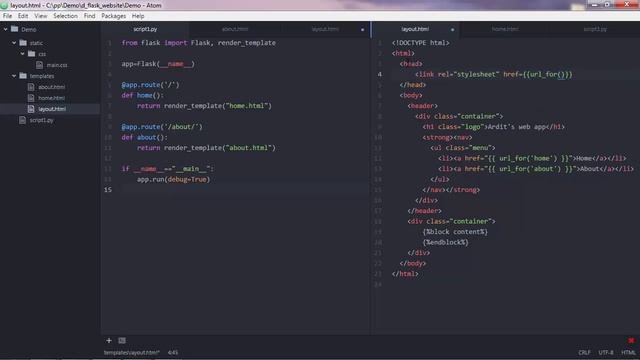The height and width of the screenshot is (360, 640).
Task: Collapse the css folder chevron
Action: 22,54
